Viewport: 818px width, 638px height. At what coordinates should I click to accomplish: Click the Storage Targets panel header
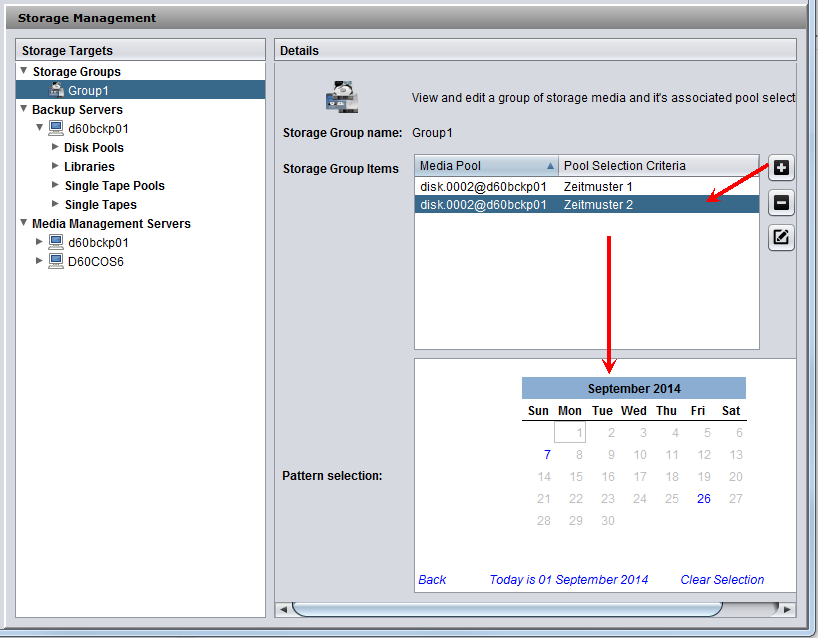(x=140, y=50)
